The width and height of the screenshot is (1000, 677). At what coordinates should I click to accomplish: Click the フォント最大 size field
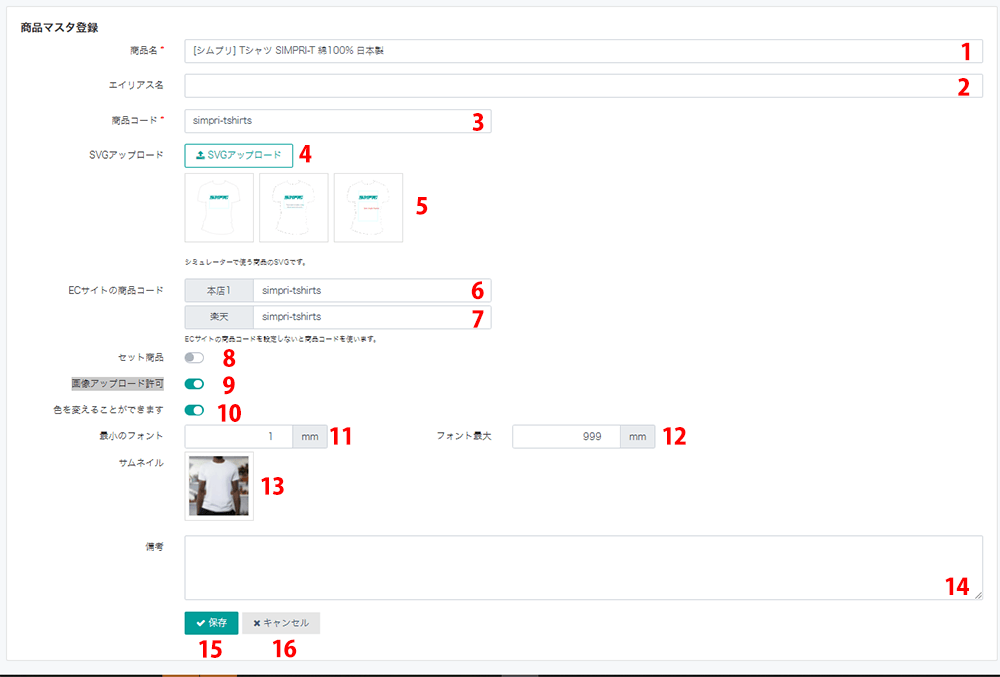566,436
